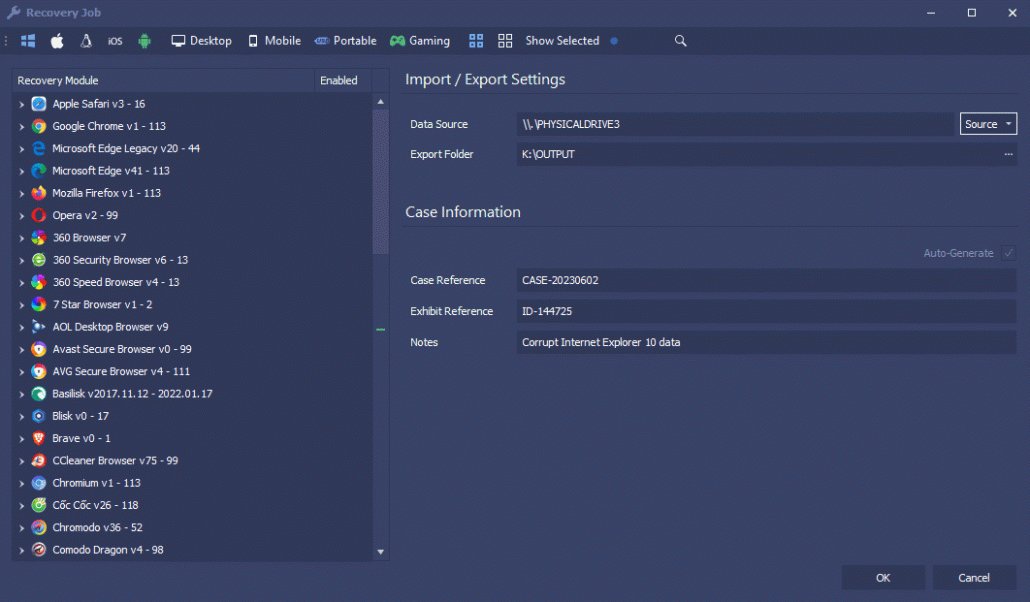Sort by Enabled column header
The width and height of the screenshot is (1030, 602).
(342, 80)
